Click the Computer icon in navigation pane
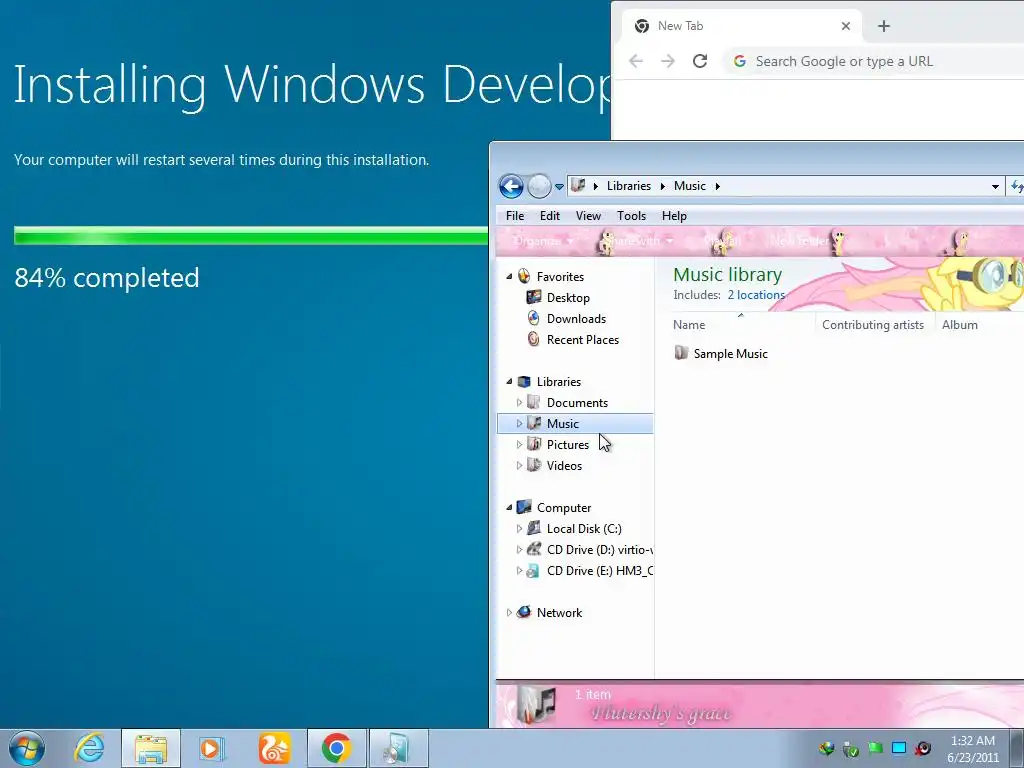Viewport: 1024px width, 768px height. tap(524, 507)
